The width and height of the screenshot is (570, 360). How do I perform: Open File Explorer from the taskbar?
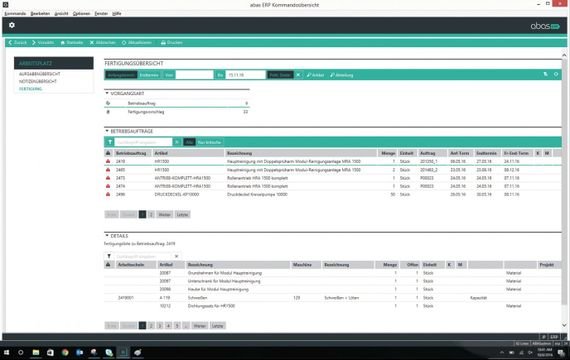36,352
